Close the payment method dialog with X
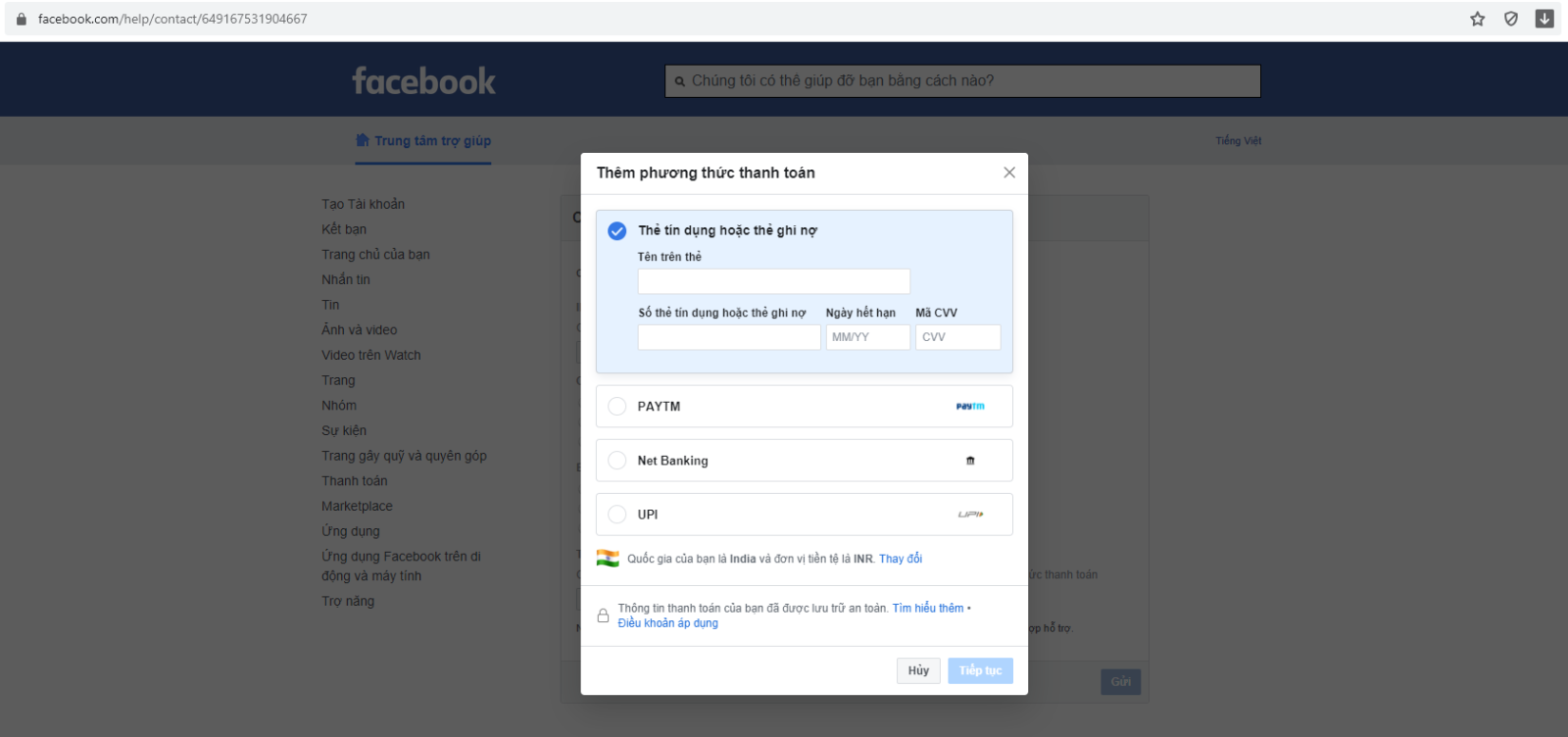Image resolution: width=1568 pixels, height=737 pixels. (1009, 172)
